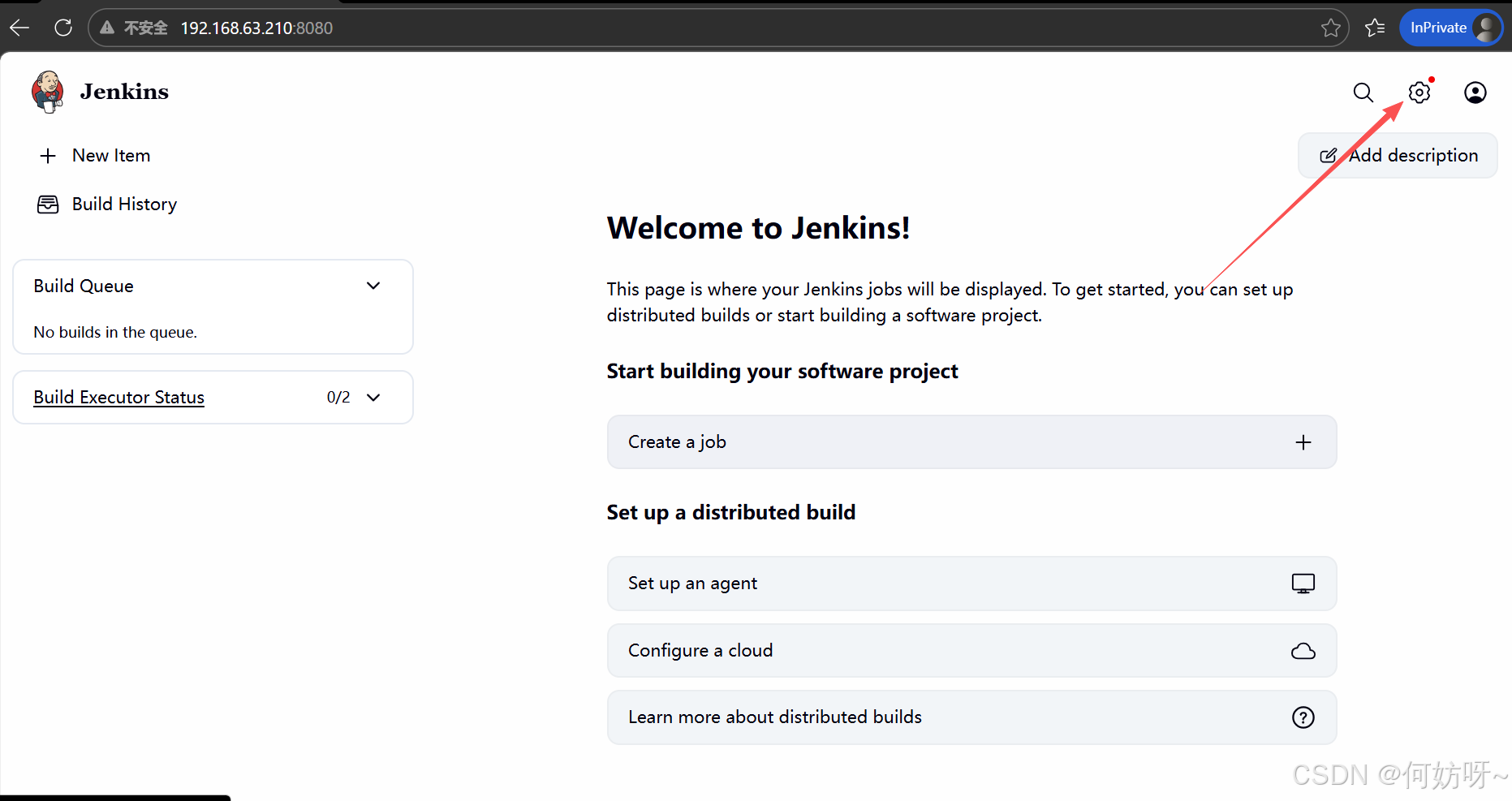Click 'Start building your software project' heading
The width and height of the screenshot is (1512, 801).
[x=782, y=371]
